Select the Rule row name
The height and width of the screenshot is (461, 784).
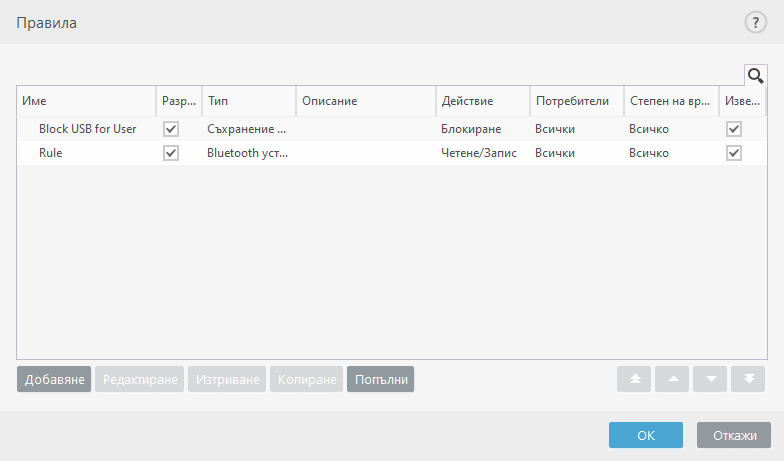point(50,153)
